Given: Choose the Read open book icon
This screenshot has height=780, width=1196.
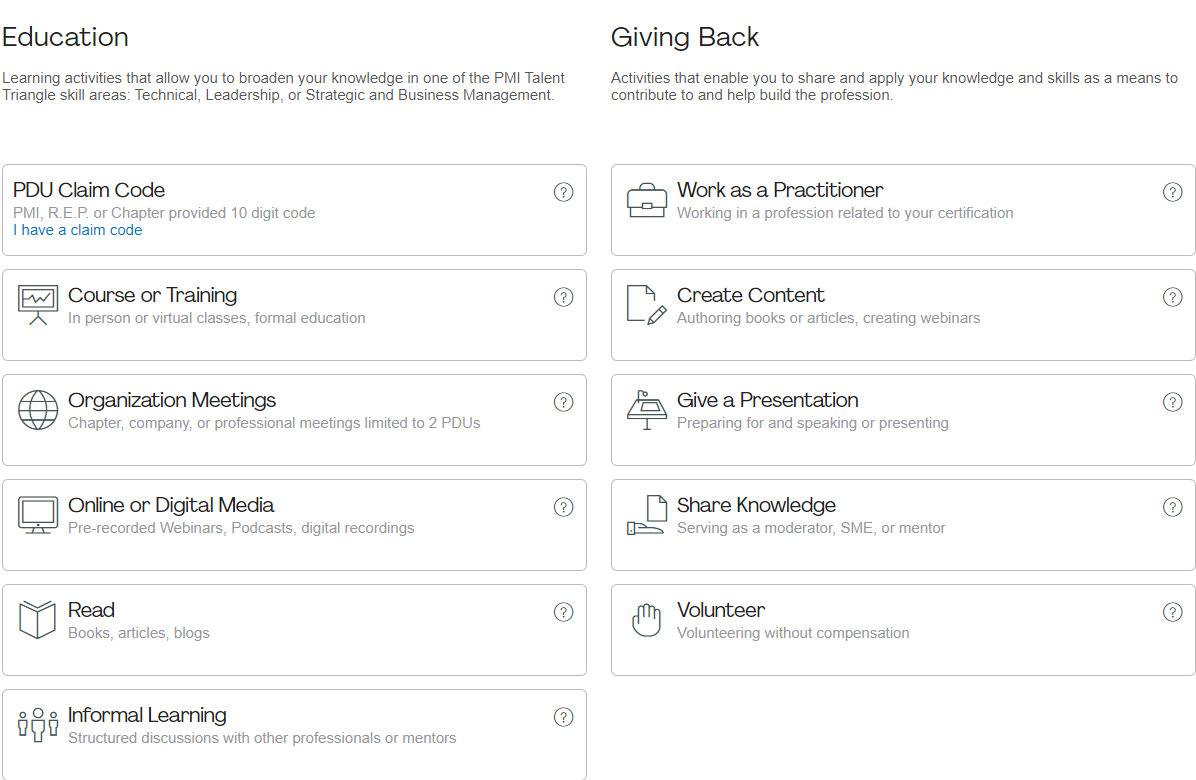Looking at the screenshot, I should [x=38, y=619].
